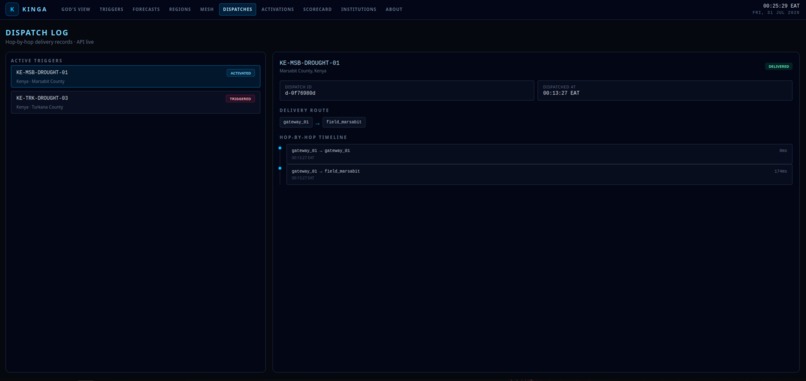Viewport: 806px width, 381px height.
Task: Click the "Kenya · Turkana County" text
Action: 40,107
